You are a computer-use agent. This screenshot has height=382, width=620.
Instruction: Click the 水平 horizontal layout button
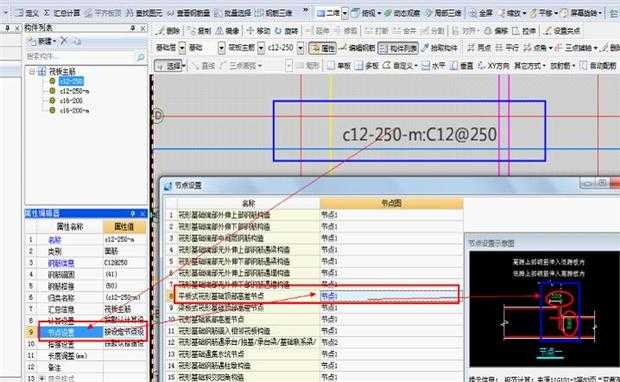tap(433, 66)
